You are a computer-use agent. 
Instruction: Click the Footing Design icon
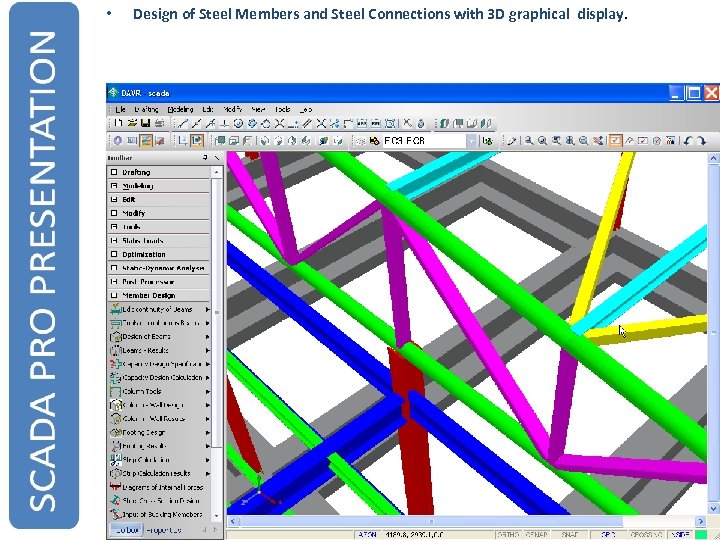click(x=115, y=433)
